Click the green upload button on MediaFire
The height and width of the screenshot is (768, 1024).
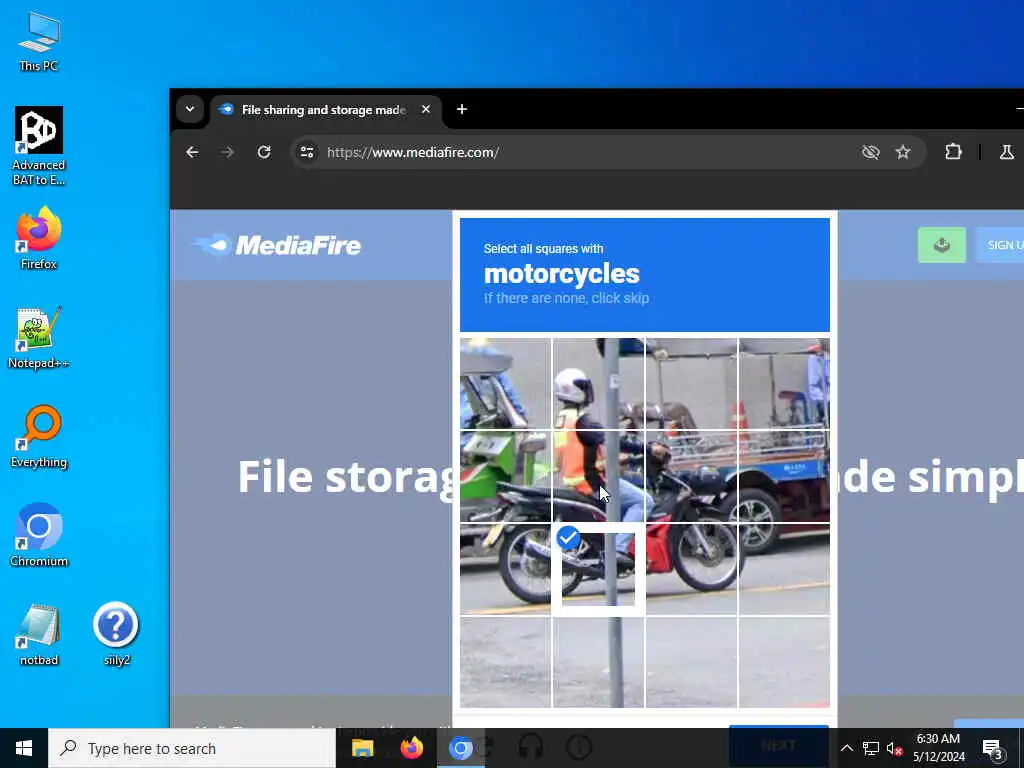point(941,246)
